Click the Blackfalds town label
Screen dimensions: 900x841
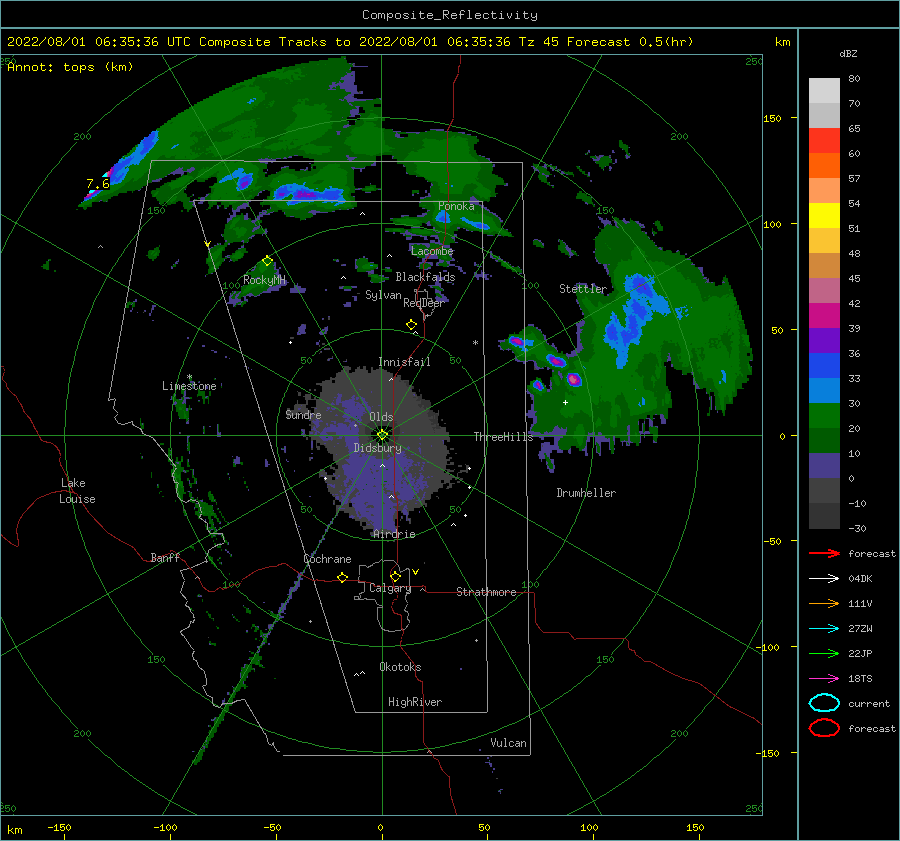(x=425, y=277)
